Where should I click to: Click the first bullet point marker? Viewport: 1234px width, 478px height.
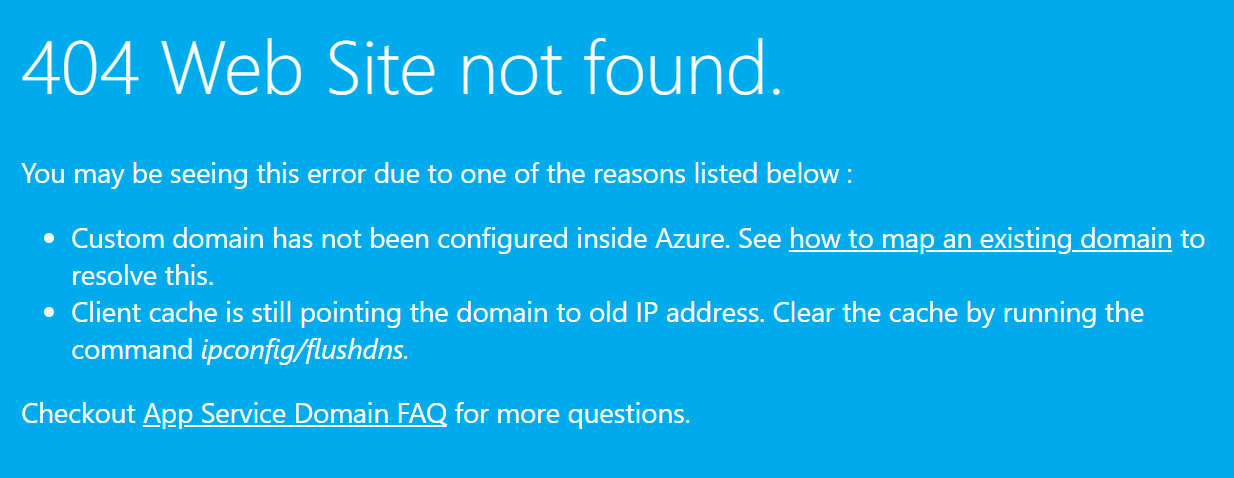click(x=49, y=241)
